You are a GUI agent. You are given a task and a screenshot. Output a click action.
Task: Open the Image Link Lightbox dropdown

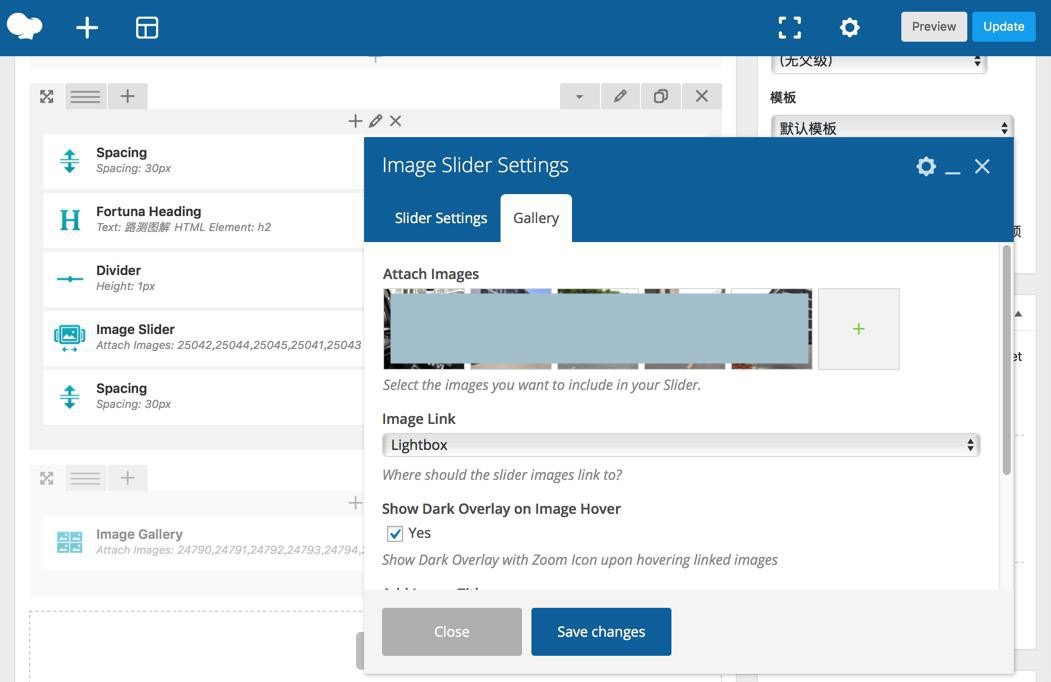(680, 445)
